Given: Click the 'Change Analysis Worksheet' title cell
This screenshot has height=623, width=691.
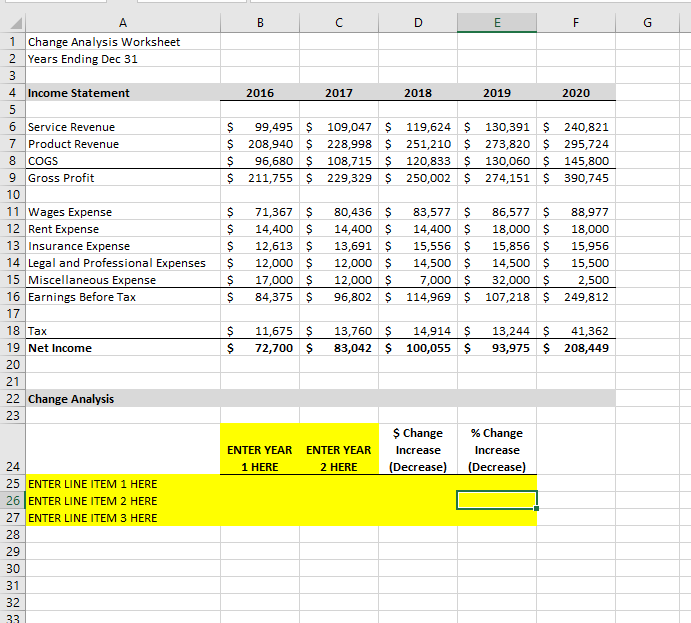Looking at the screenshot, I should pos(123,42).
